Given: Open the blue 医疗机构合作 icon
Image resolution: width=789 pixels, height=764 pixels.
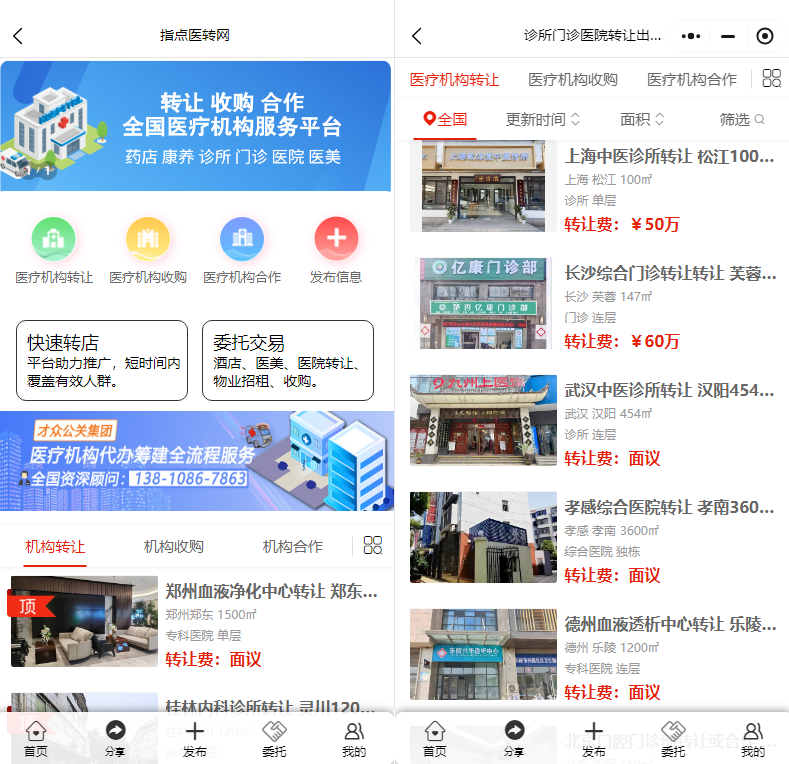Looking at the screenshot, I should (242, 239).
